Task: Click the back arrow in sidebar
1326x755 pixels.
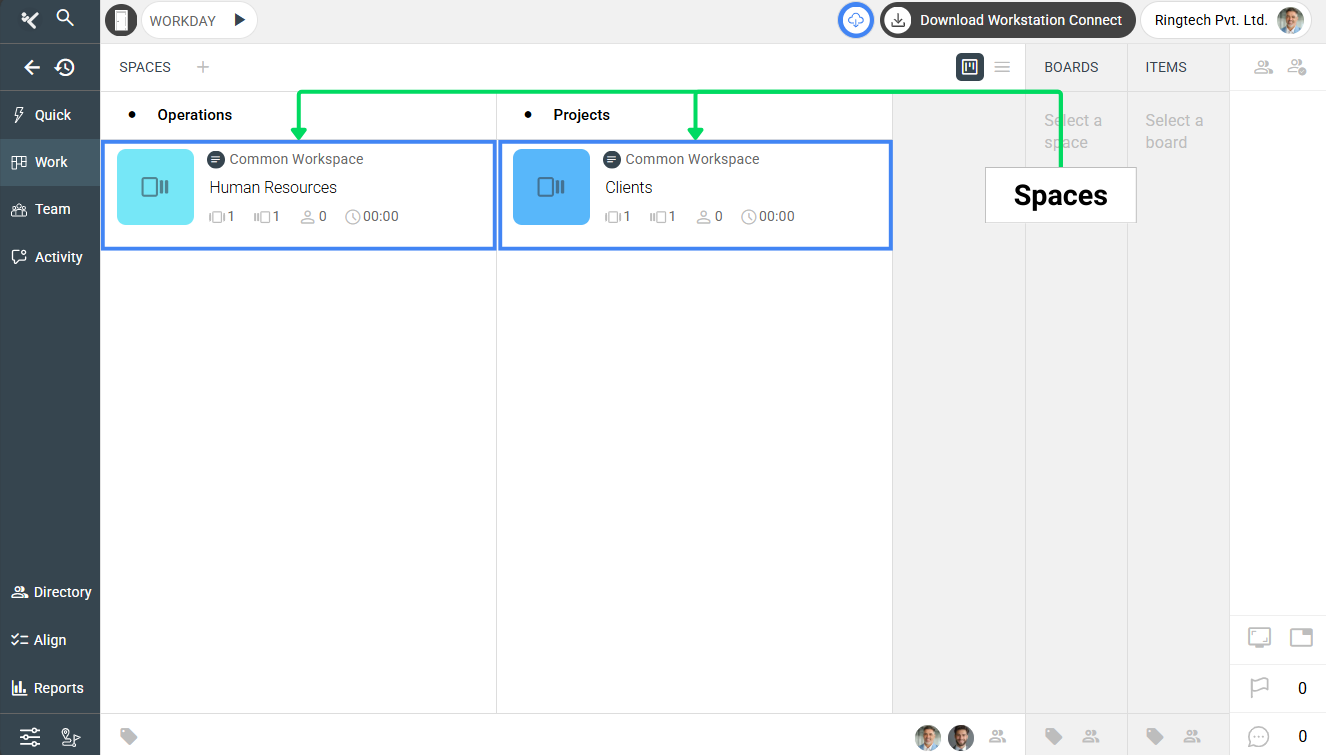Action: pyautogui.click(x=32, y=67)
